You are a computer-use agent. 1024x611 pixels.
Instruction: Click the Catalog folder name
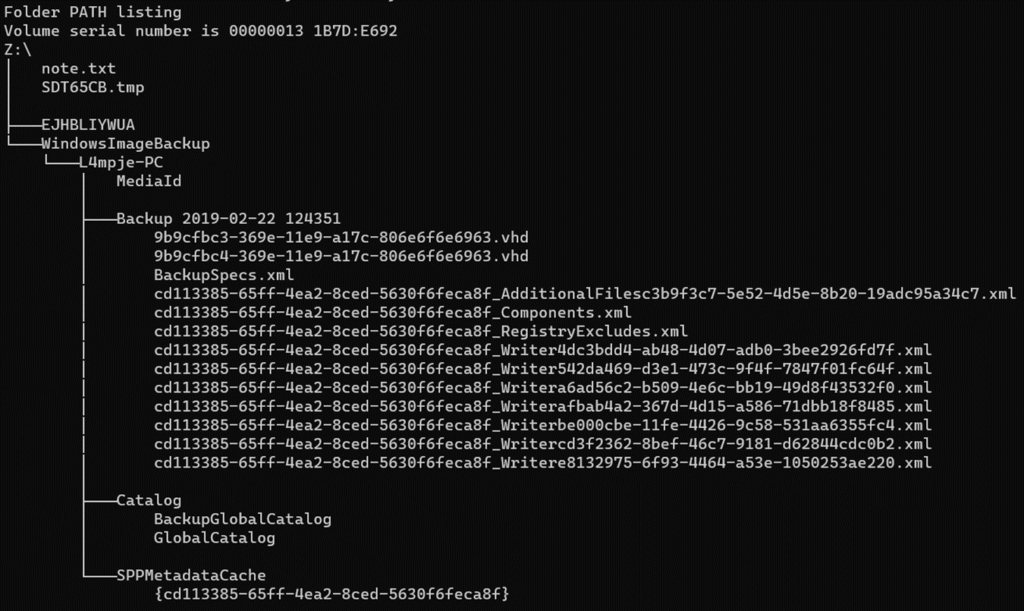pyautogui.click(x=149, y=500)
